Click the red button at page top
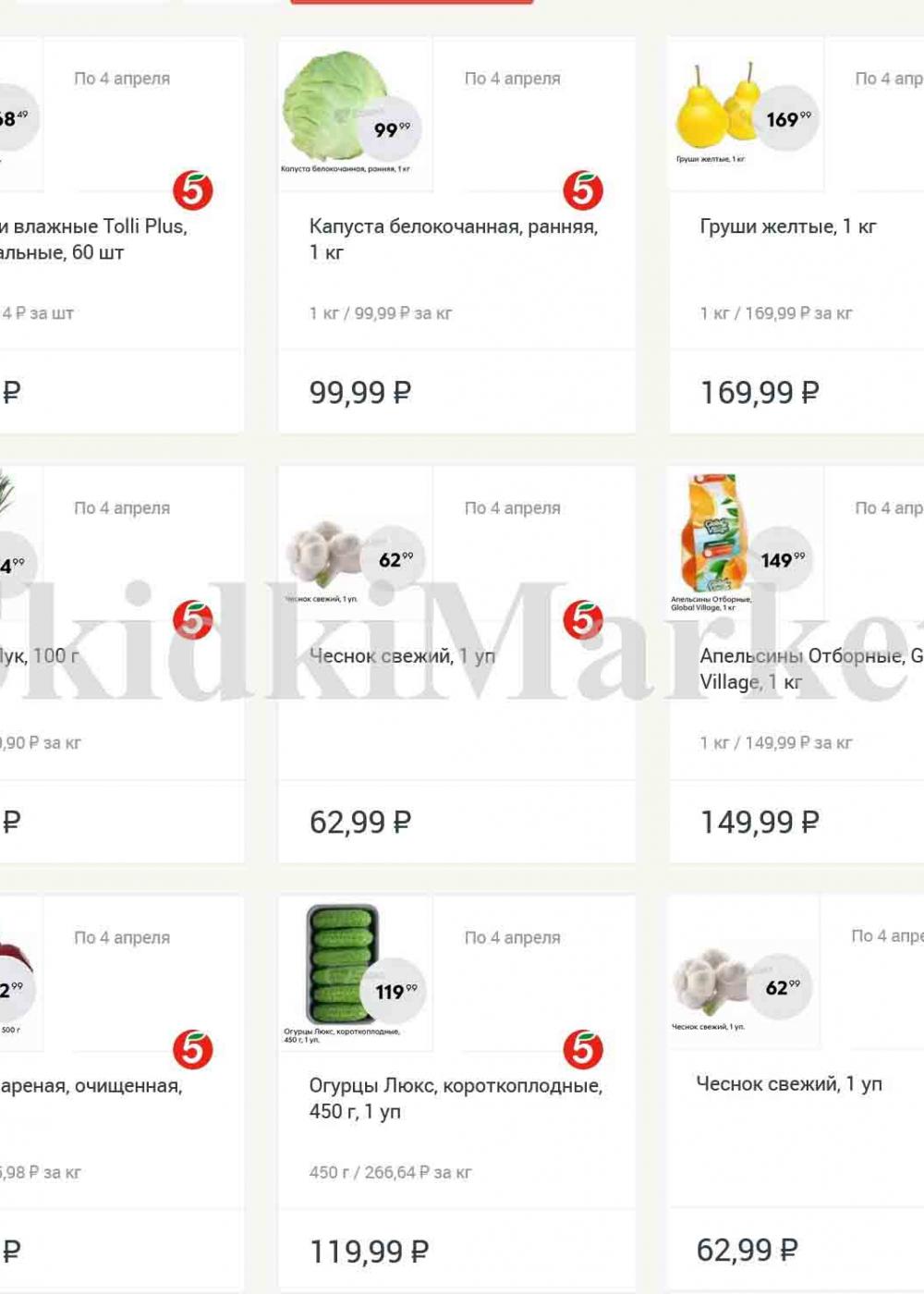The height and width of the screenshot is (1294, 924). 412,2
